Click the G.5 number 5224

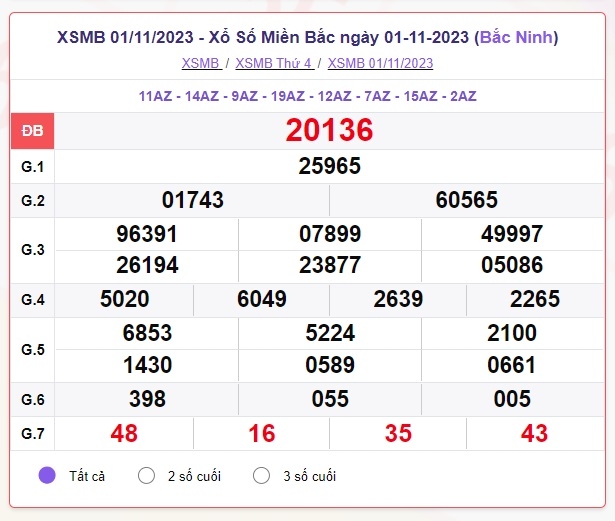coord(330,333)
